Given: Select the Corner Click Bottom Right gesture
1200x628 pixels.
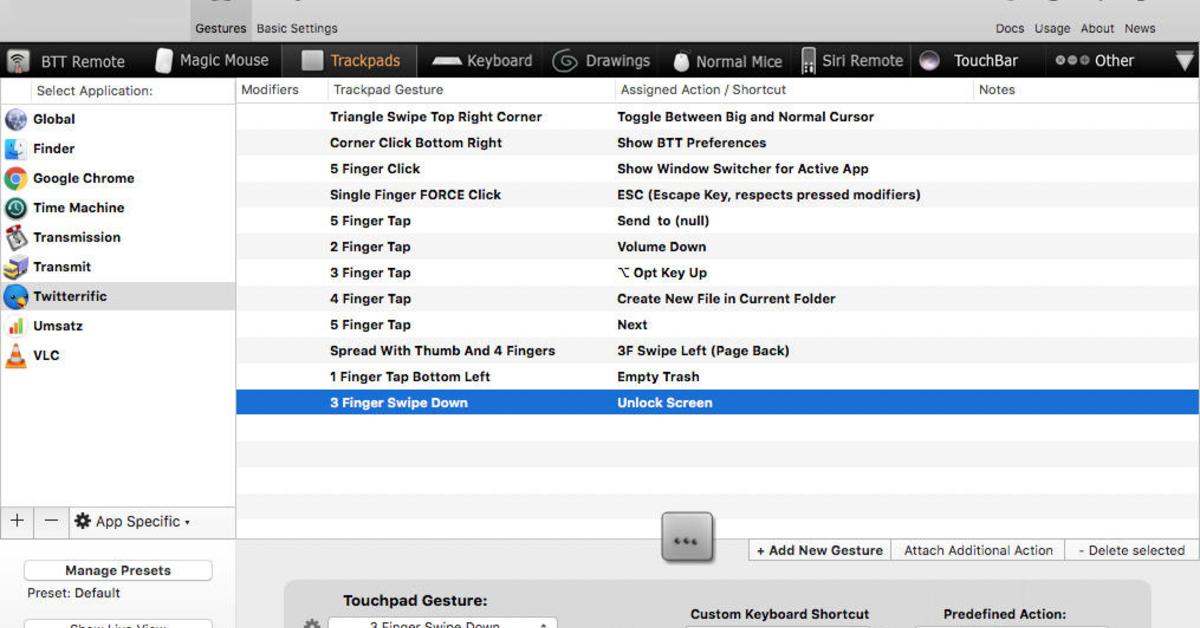Looking at the screenshot, I should (717, 143).
